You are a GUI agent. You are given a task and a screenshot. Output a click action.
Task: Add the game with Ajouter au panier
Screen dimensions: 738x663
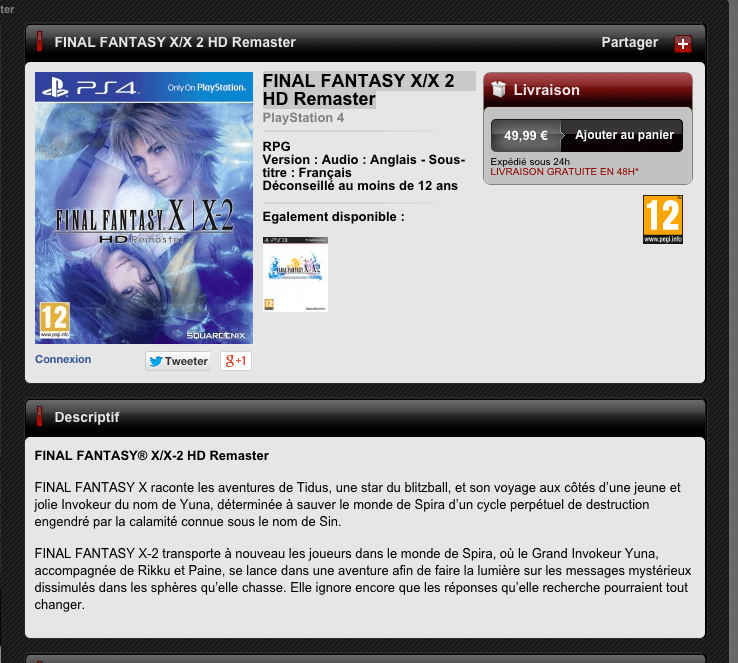624,135
